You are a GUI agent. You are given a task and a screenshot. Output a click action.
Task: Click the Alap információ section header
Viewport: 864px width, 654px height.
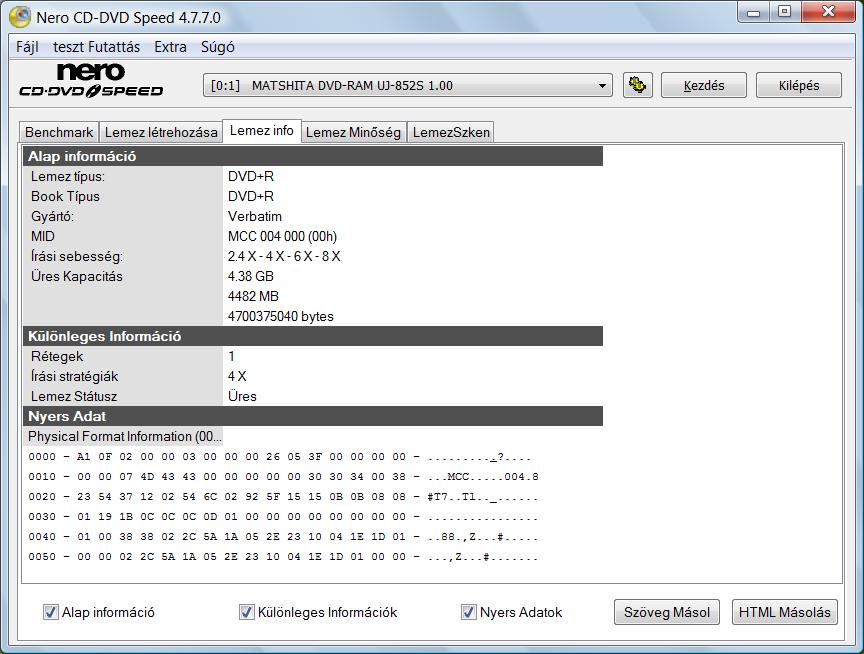tap(313, 156)
